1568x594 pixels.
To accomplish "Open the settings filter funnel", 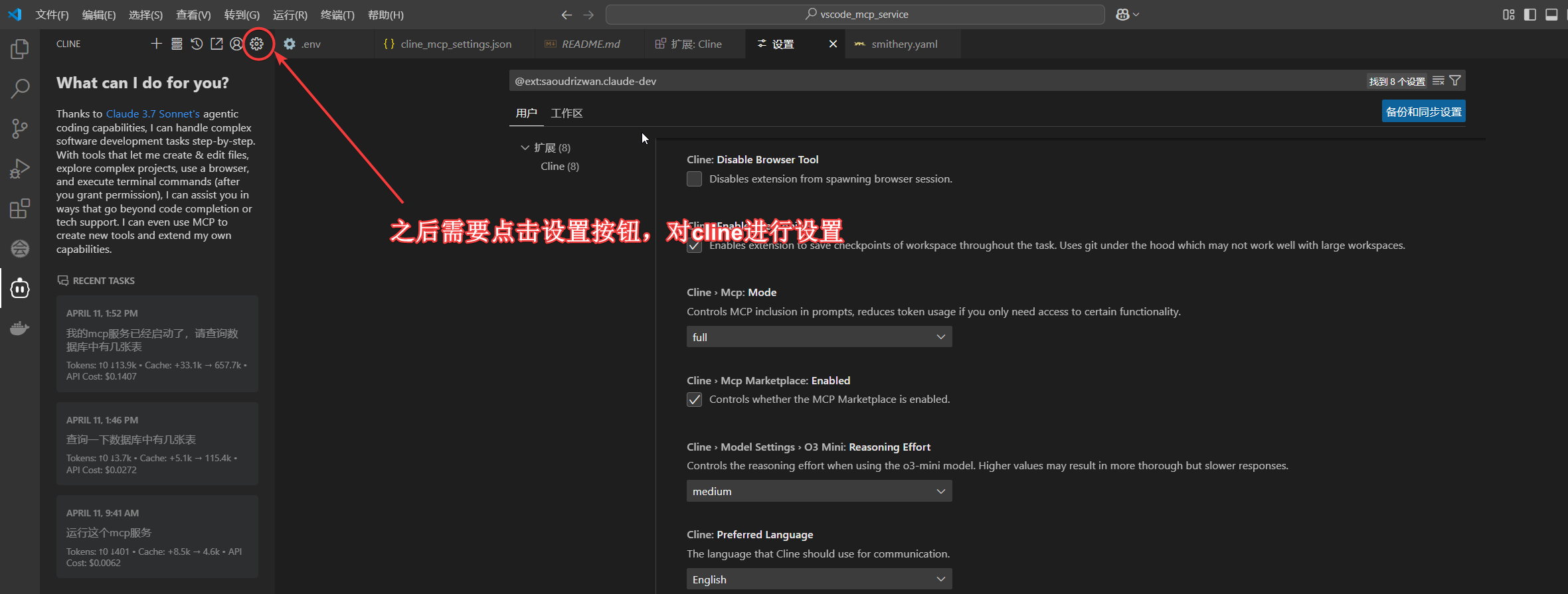I will point(1455,81).
